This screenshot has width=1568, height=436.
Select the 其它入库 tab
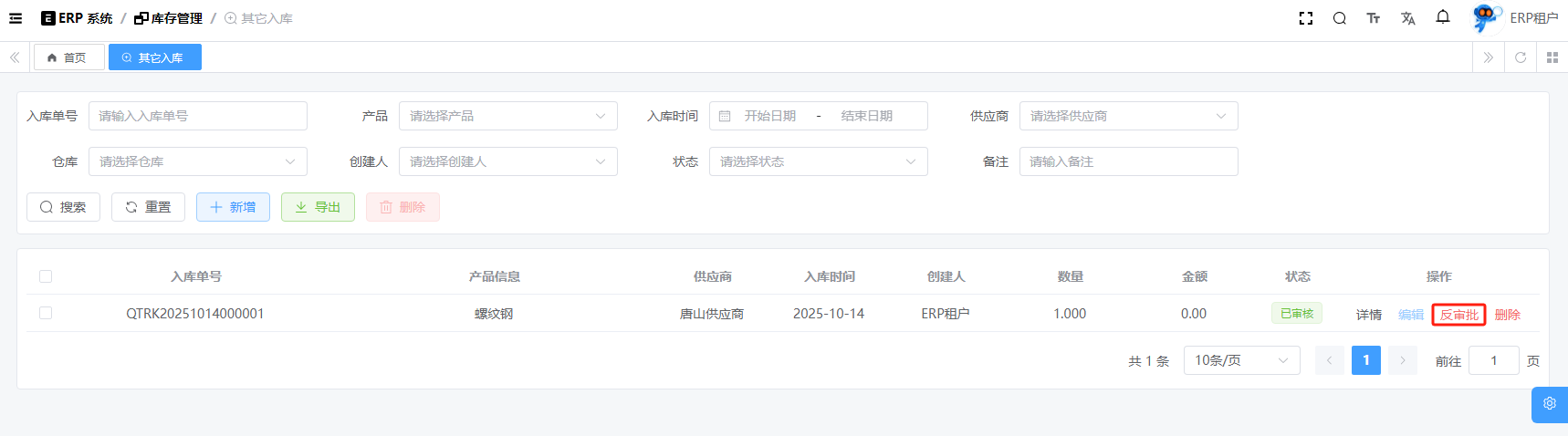click(154, 57)
